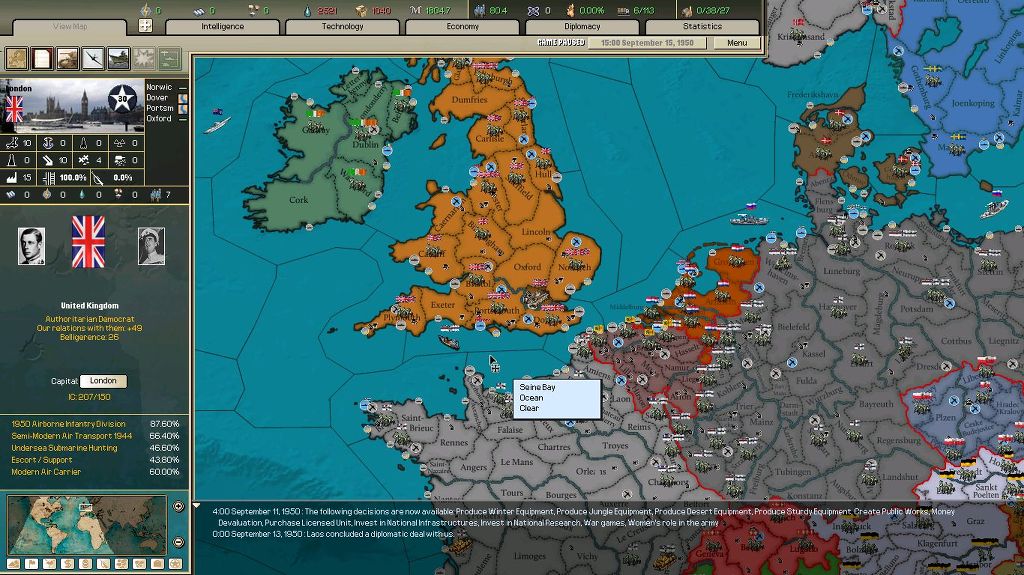The image size is (1024, 575).
Task: Open the air forces plane icon
Action: [x=93, y=58]
